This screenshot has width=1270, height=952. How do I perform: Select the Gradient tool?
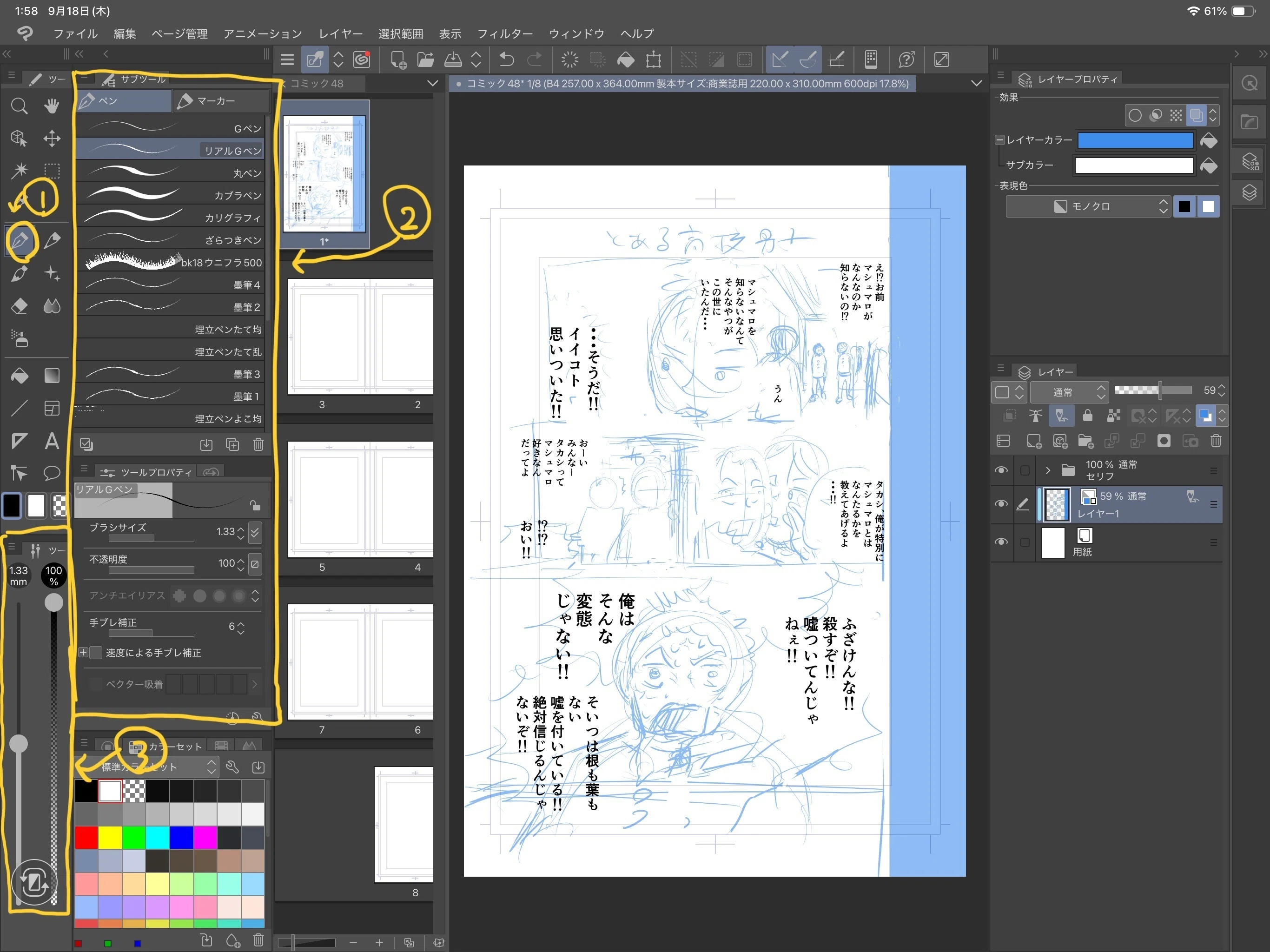pyautogui.click(x=52, y=376)
